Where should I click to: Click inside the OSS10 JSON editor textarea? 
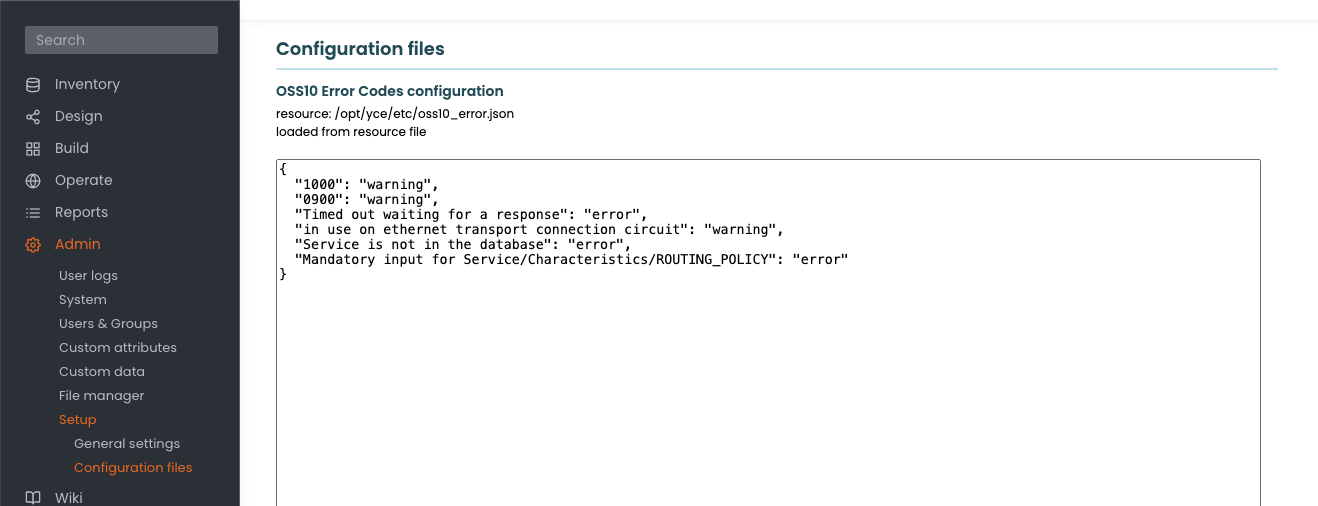pyautogui.click(x=767, y=380)
